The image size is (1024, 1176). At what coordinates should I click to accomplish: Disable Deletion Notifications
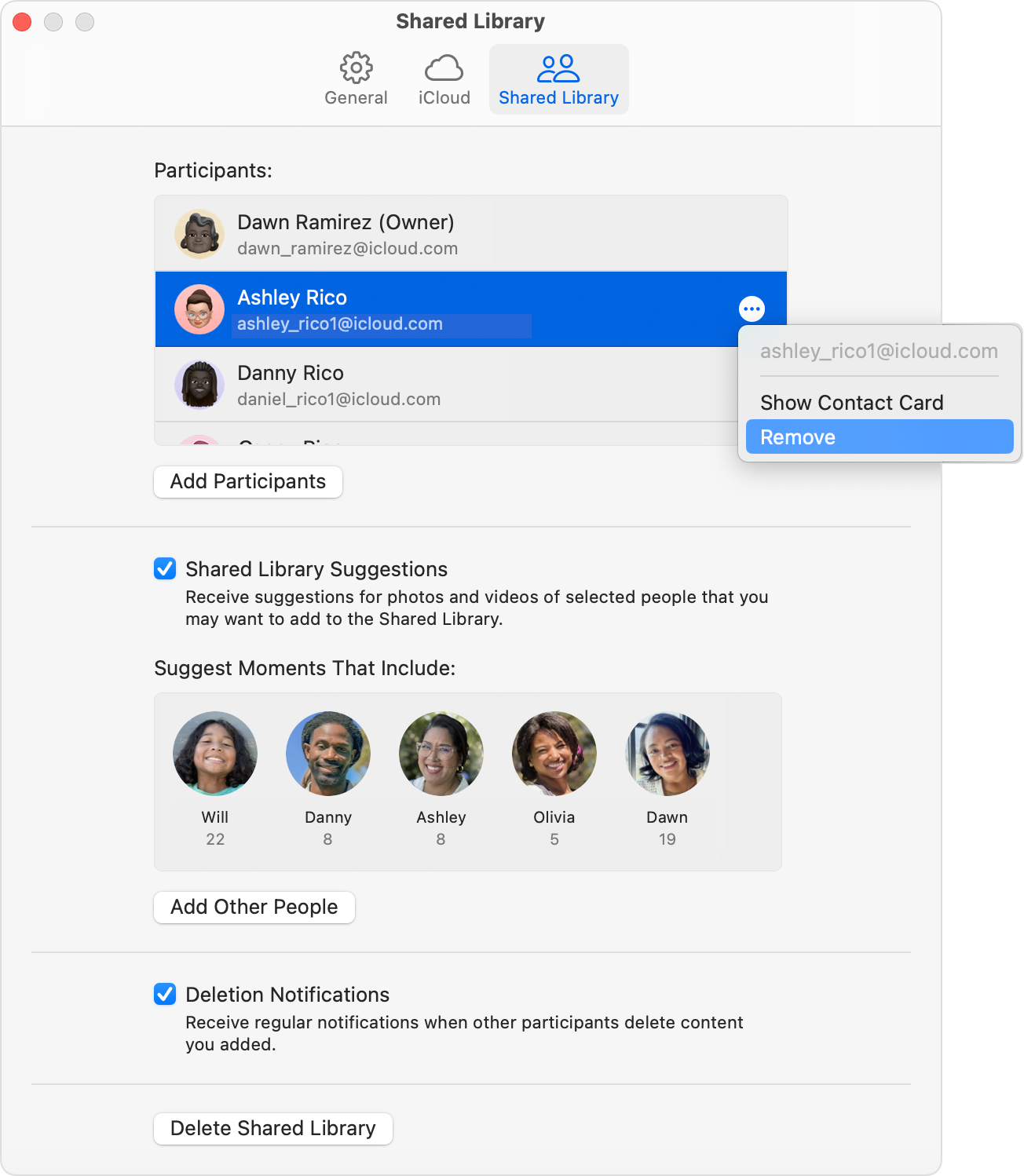[165, 994]
